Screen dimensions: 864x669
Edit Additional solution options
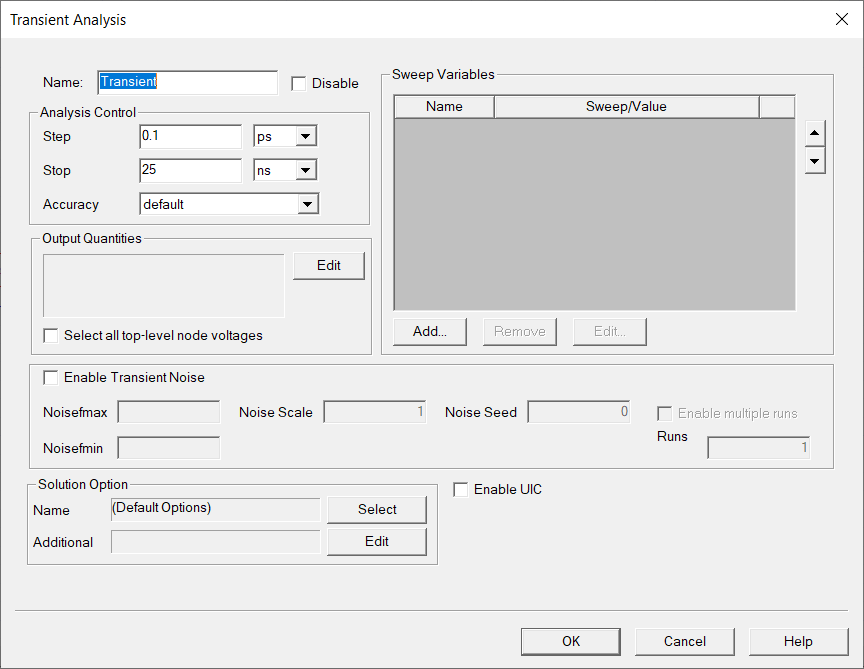[x=377, y=542]
